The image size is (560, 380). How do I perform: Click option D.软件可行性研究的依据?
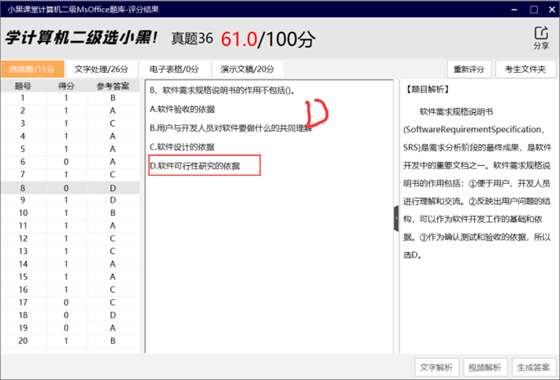click(x=195, y=166)
